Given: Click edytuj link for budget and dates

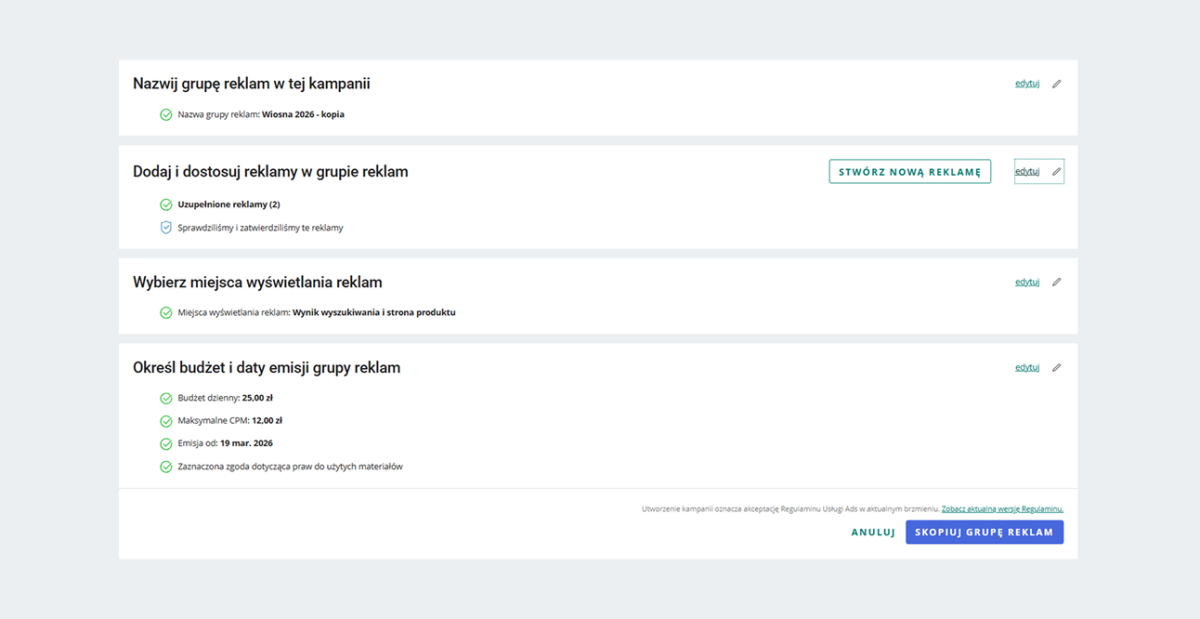Looking at the screenshot, I should click(x=1027, y=368).
